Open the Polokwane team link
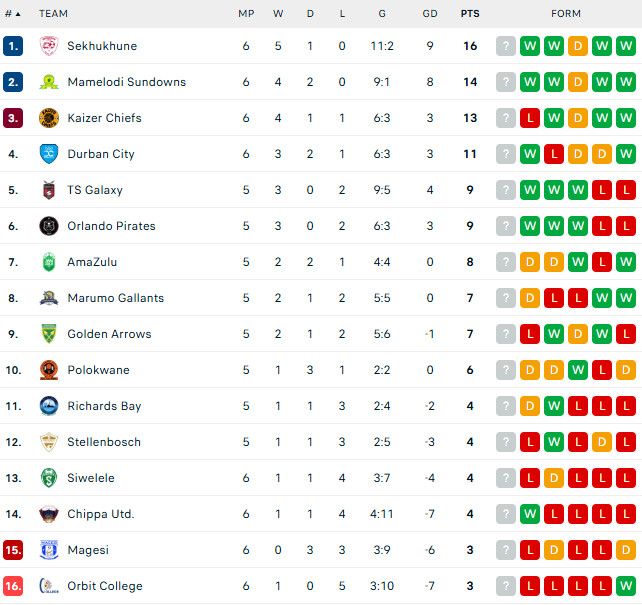 98,370
